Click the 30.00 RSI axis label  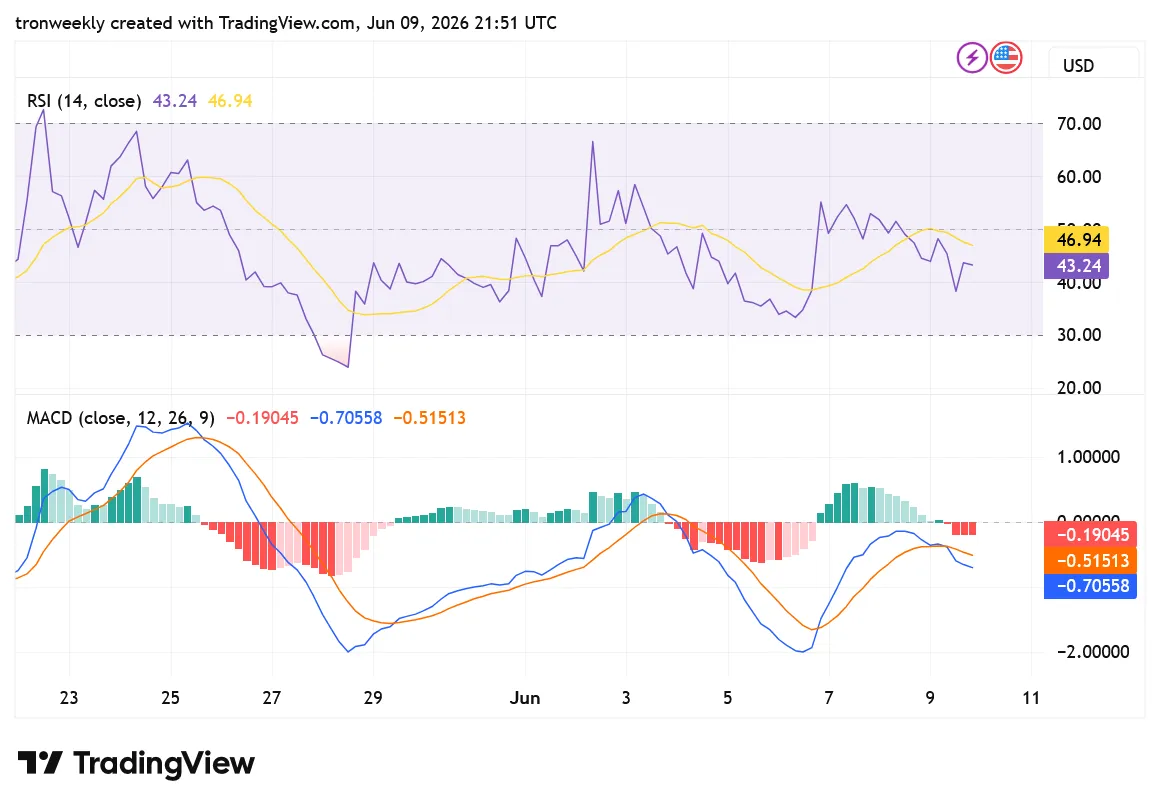tap(1079, 335)
